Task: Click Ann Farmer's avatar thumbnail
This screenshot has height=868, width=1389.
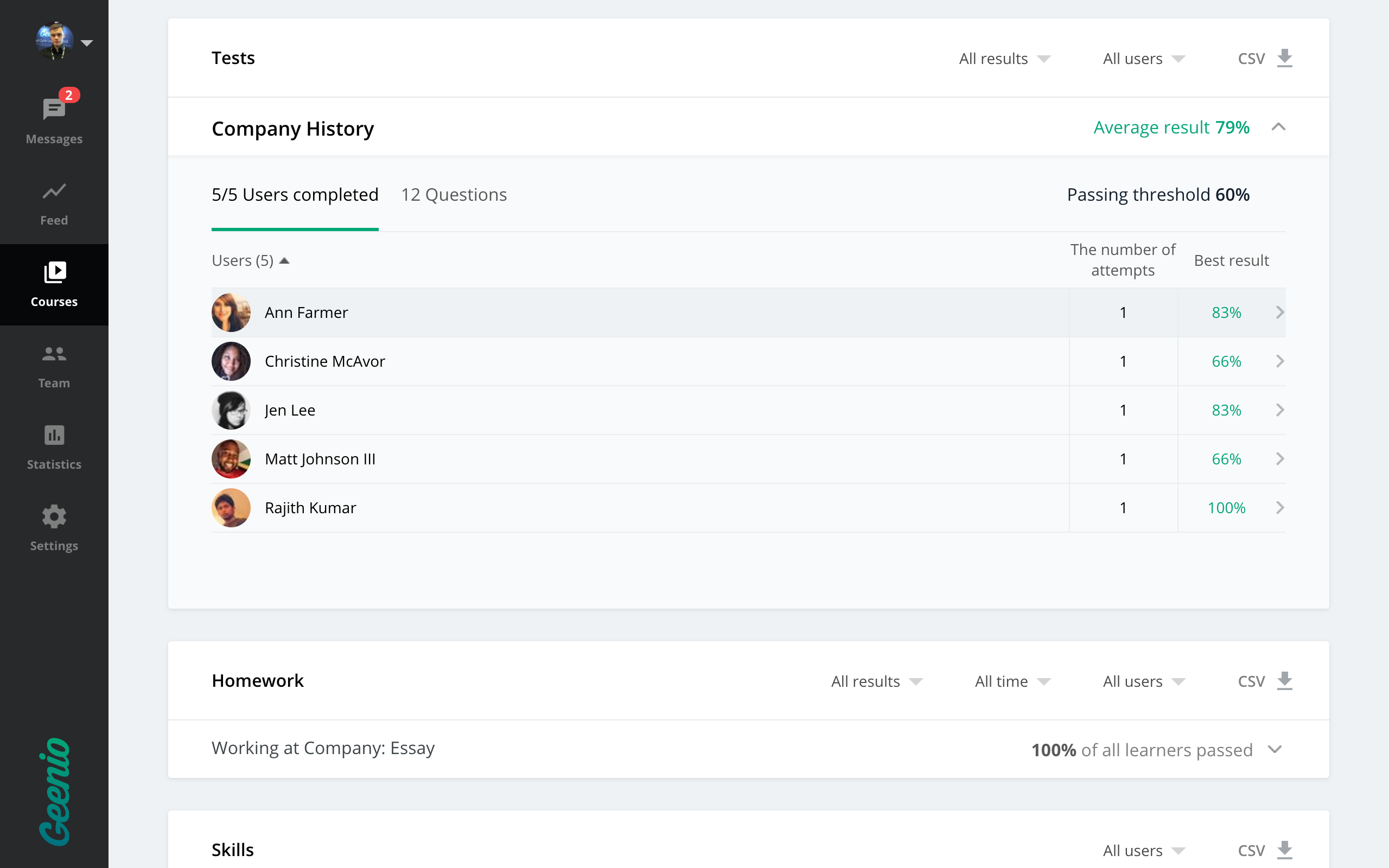Action: pos(231,312)
